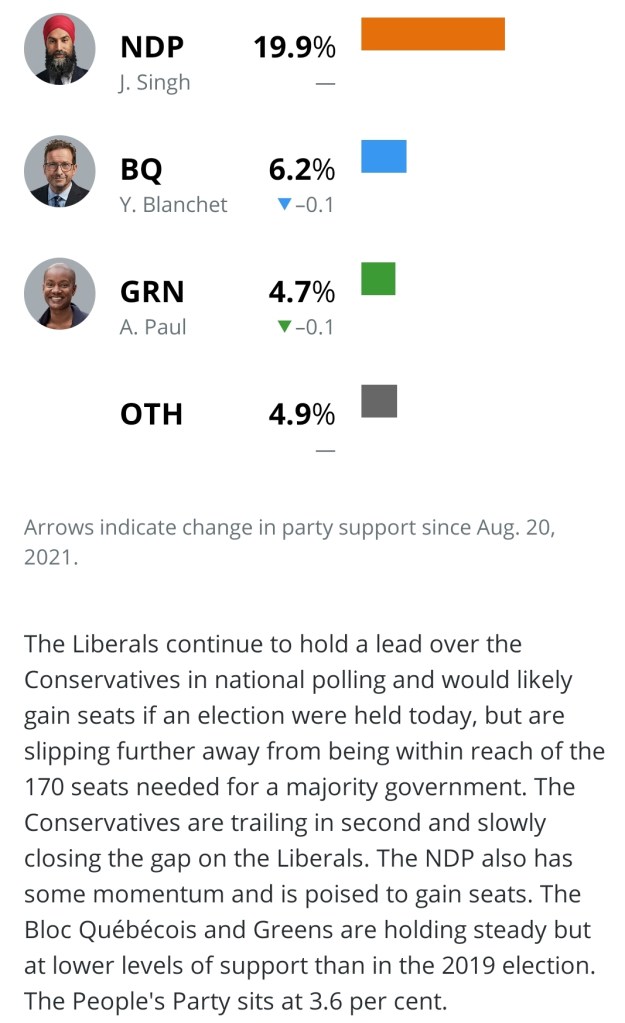Select the GRN party label
Image resolution: width=625 pixels, height=1023 pixels.
(152, 292)
